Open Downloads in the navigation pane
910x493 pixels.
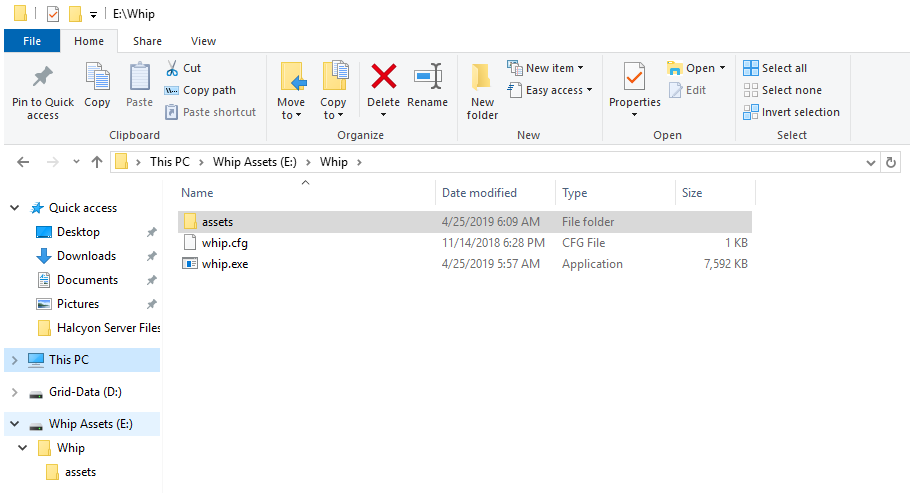coord(86,256)
